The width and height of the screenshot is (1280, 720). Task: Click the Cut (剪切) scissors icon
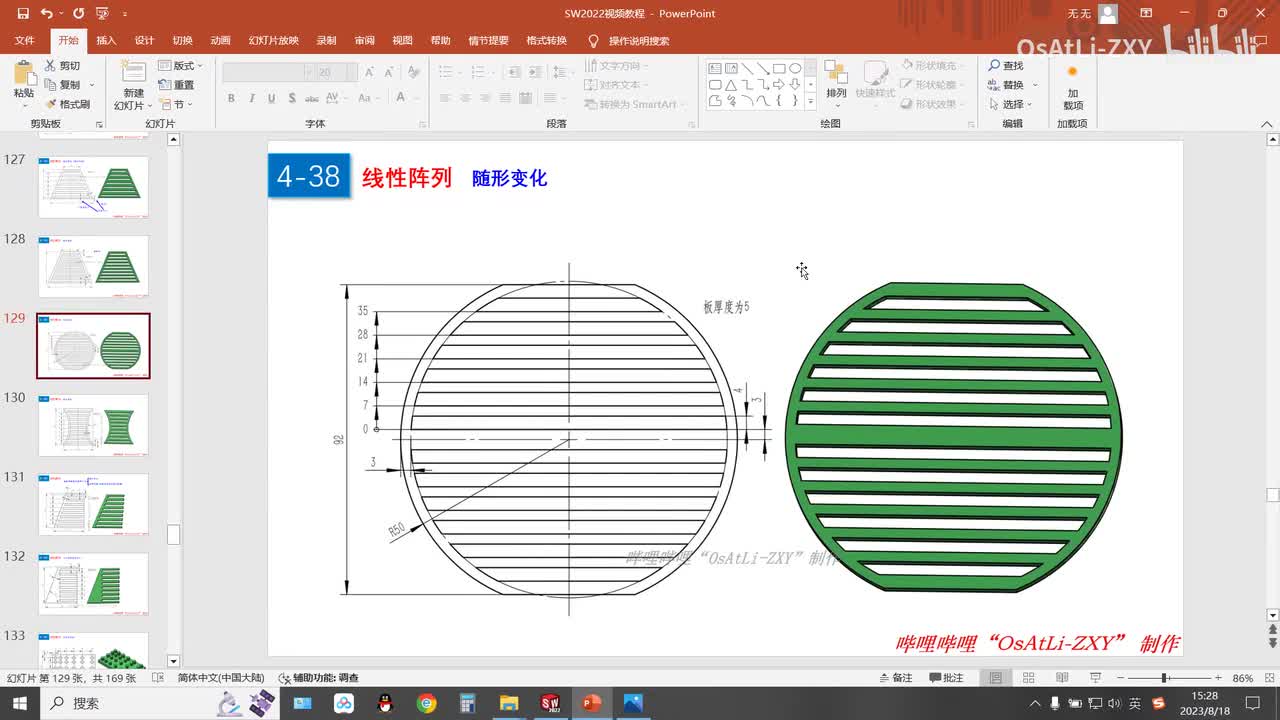51,66
